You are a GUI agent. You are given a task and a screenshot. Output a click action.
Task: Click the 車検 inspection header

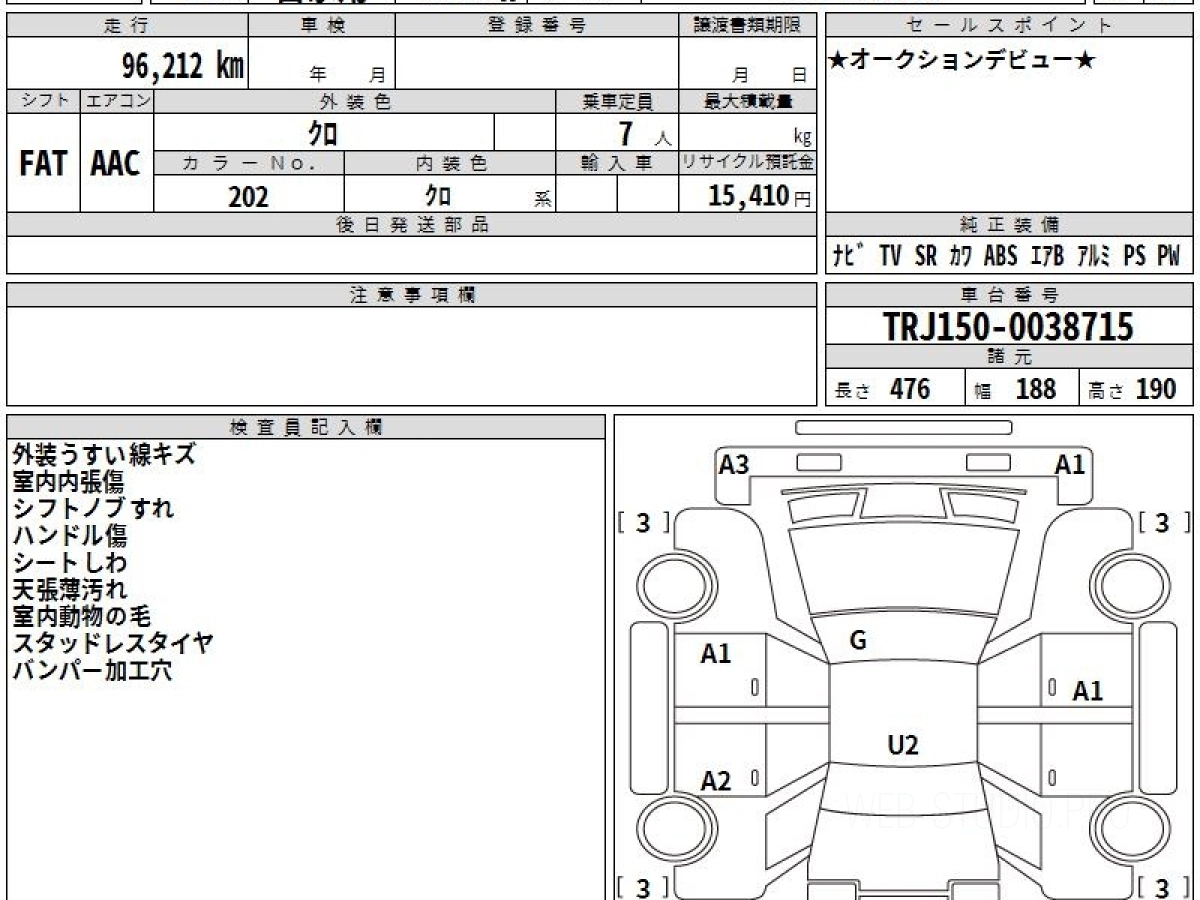[x=322, y=26]
